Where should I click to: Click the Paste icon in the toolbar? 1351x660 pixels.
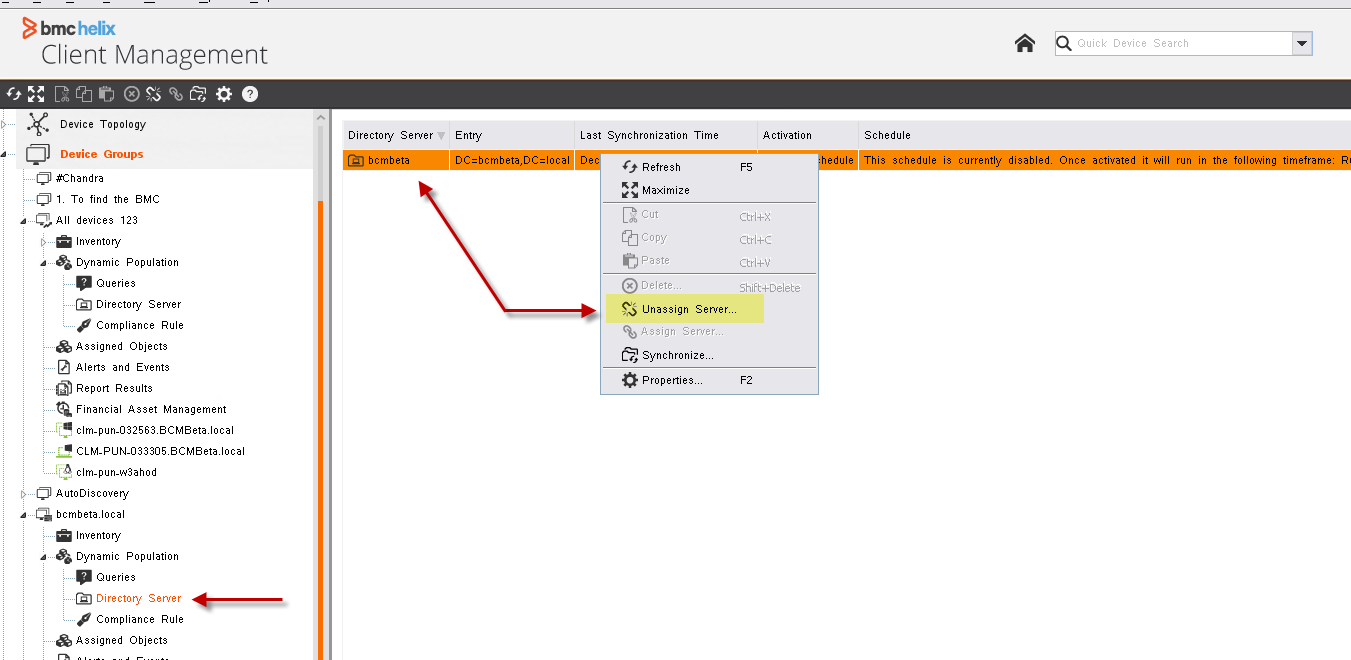pos(107,94)
